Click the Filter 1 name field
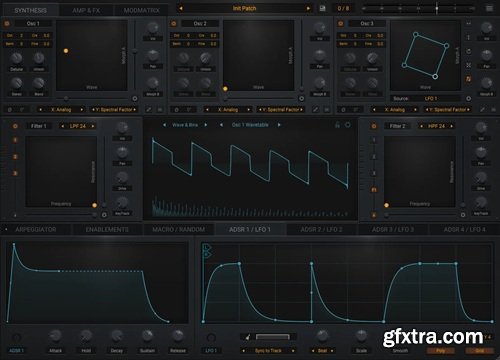The height and width of the screenshot is (360, 500). pyautogui.click(x=38, y=126)
